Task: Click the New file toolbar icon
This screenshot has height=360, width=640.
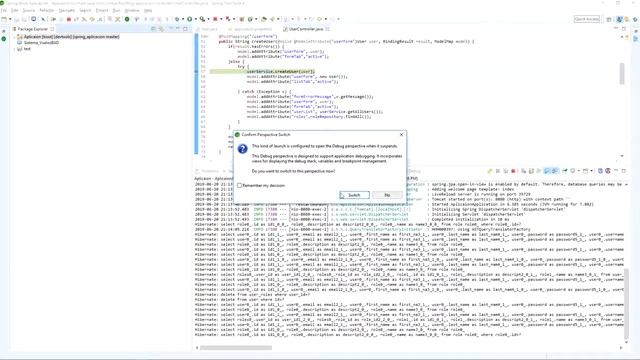Action: click(4, 19)
